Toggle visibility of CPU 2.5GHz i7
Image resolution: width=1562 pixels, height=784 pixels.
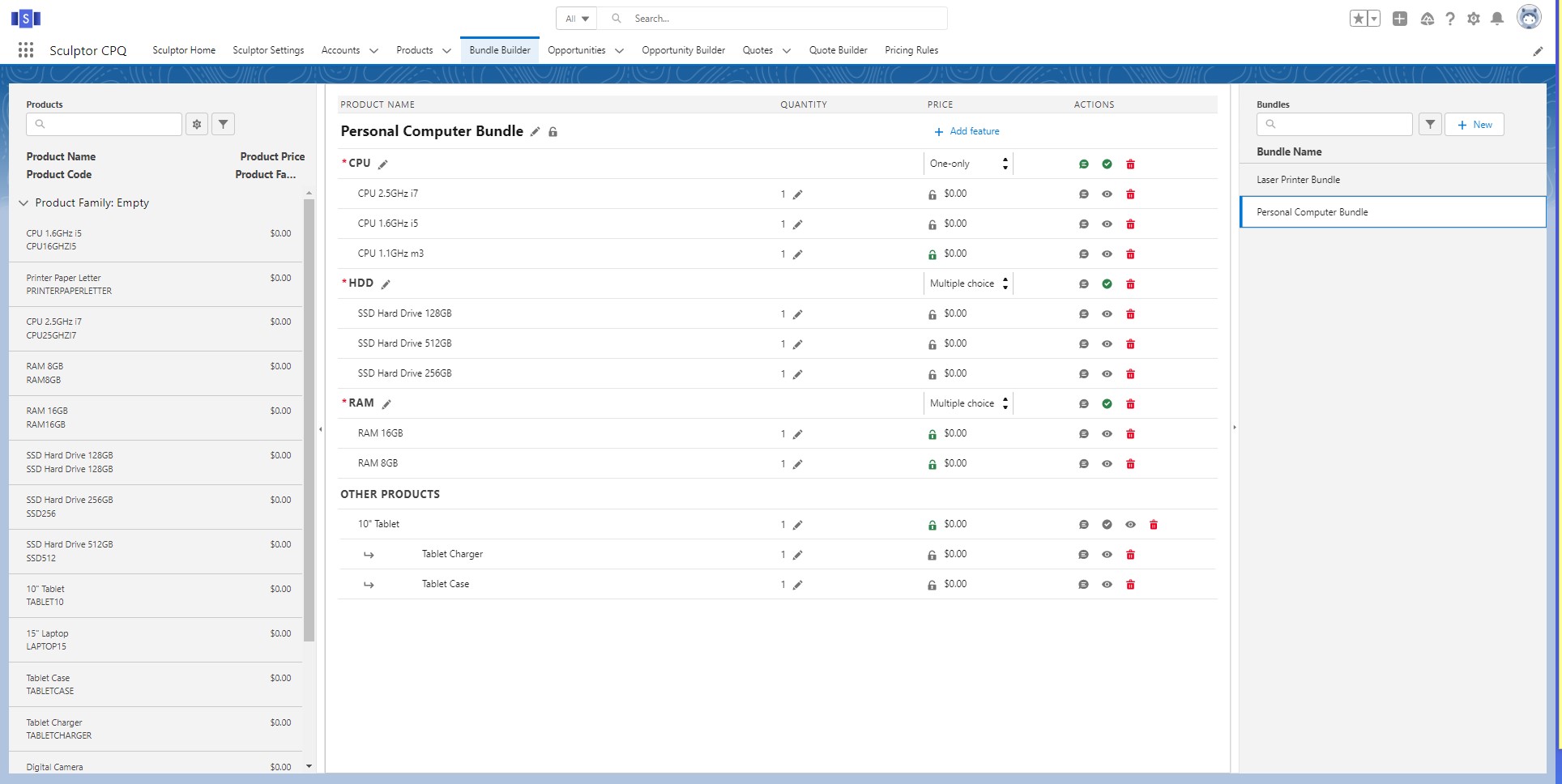(x=1107, y=194)
